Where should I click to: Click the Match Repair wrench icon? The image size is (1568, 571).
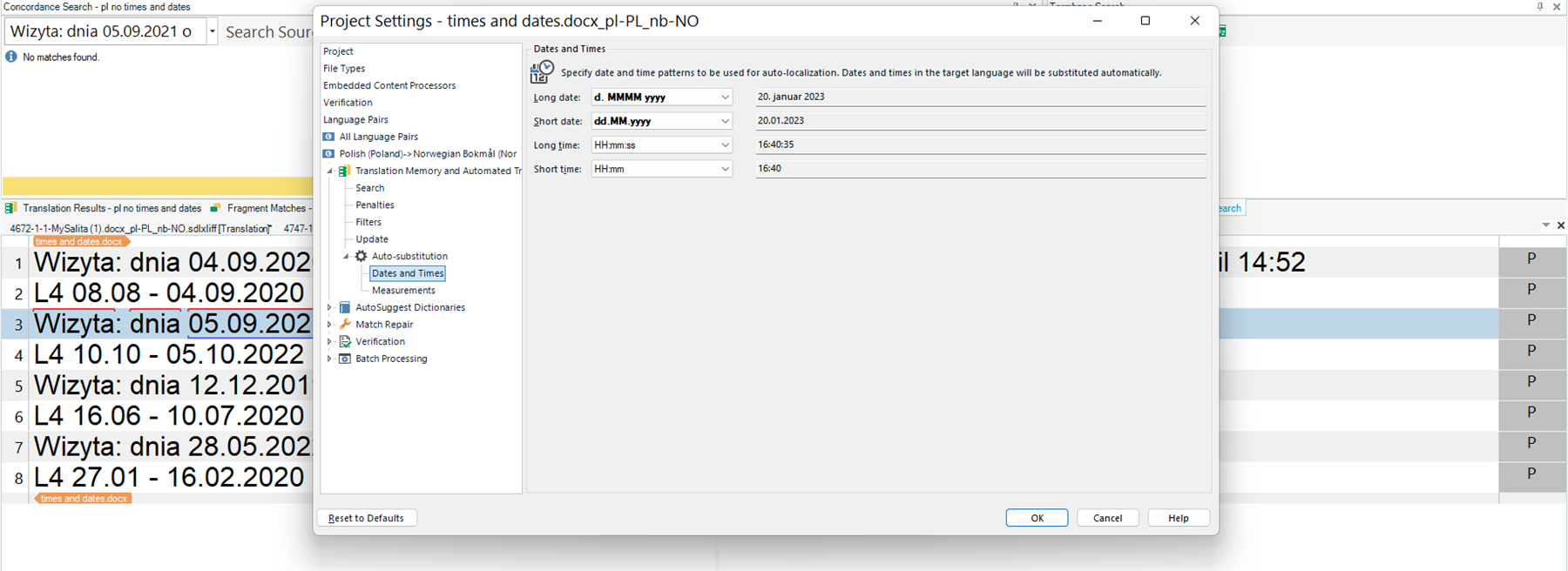(344, 325)
